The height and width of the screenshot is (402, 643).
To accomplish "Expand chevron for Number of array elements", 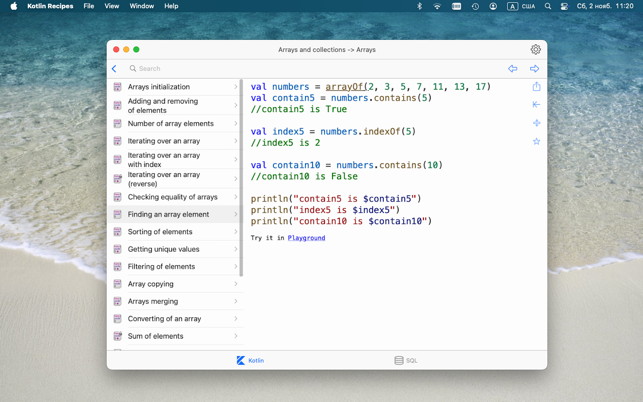I will (236, 123).
